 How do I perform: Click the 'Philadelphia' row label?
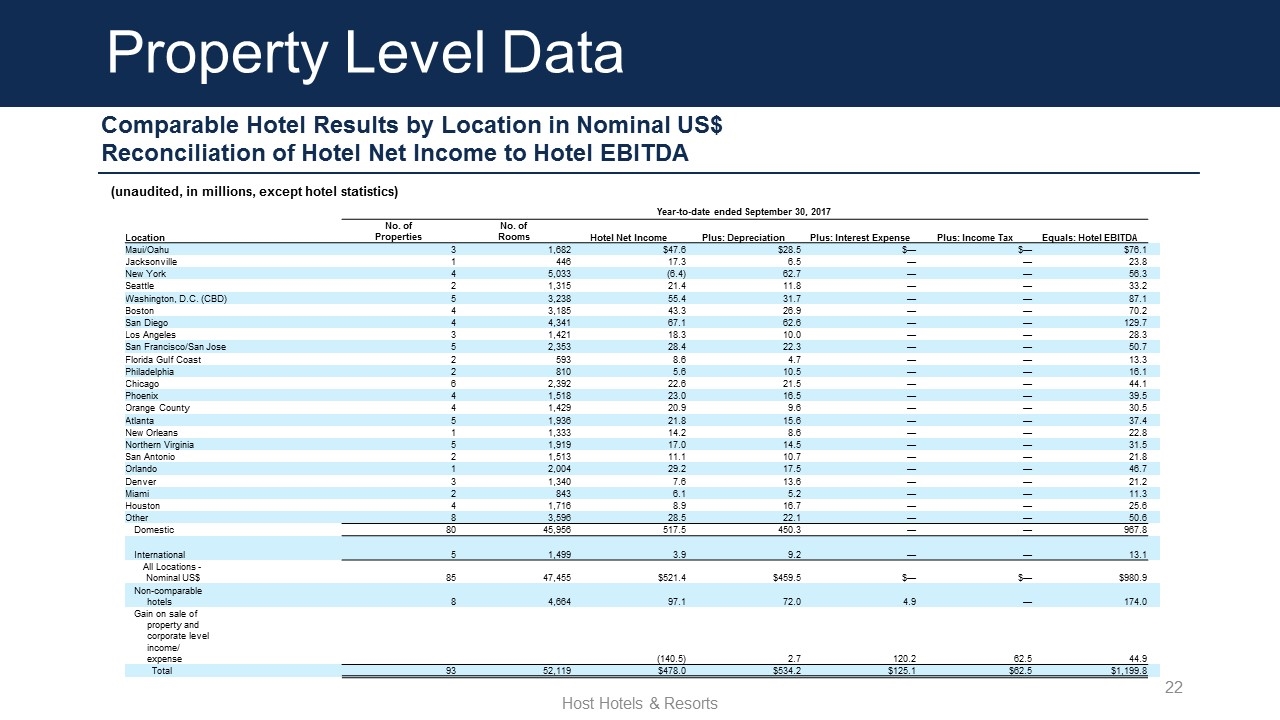pyautogui.click(x=151, y=371)
